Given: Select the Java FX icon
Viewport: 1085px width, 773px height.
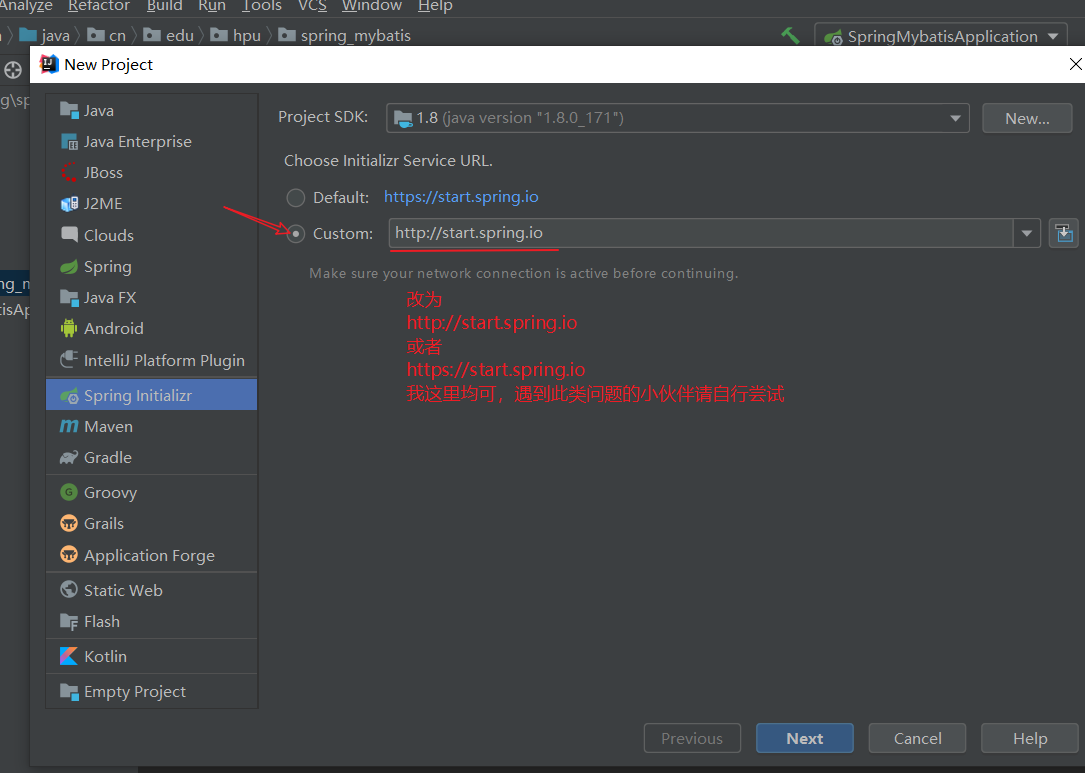Looking at the screenshot, I should [69, 298].
